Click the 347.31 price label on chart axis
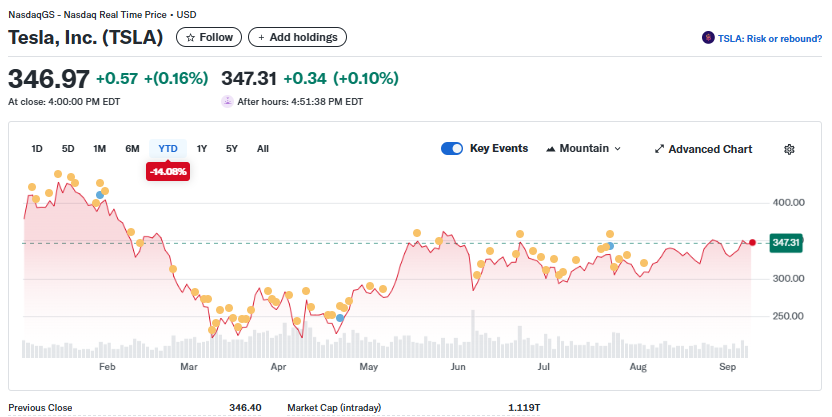 (x=786, y=242)
